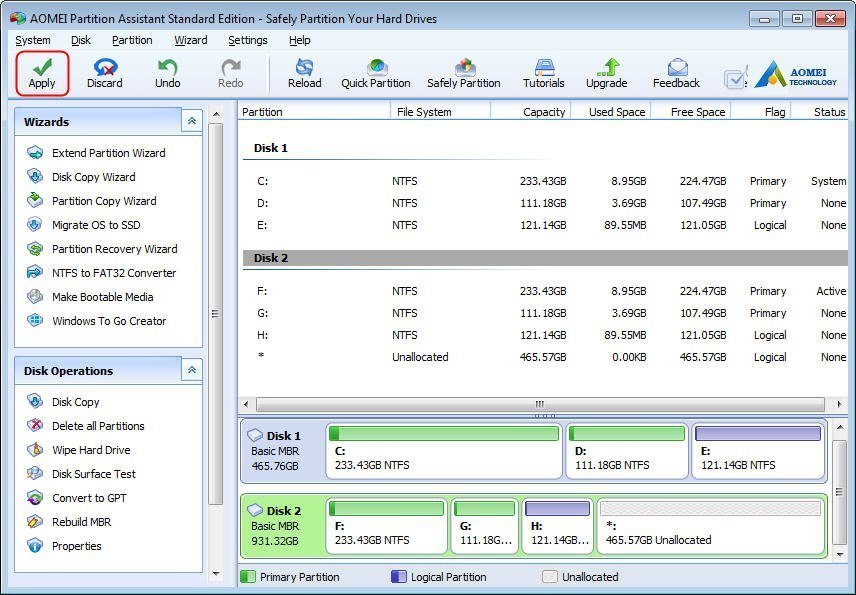
Task: Click the partition list horizontal scrollbar
Action: (540, 404)
